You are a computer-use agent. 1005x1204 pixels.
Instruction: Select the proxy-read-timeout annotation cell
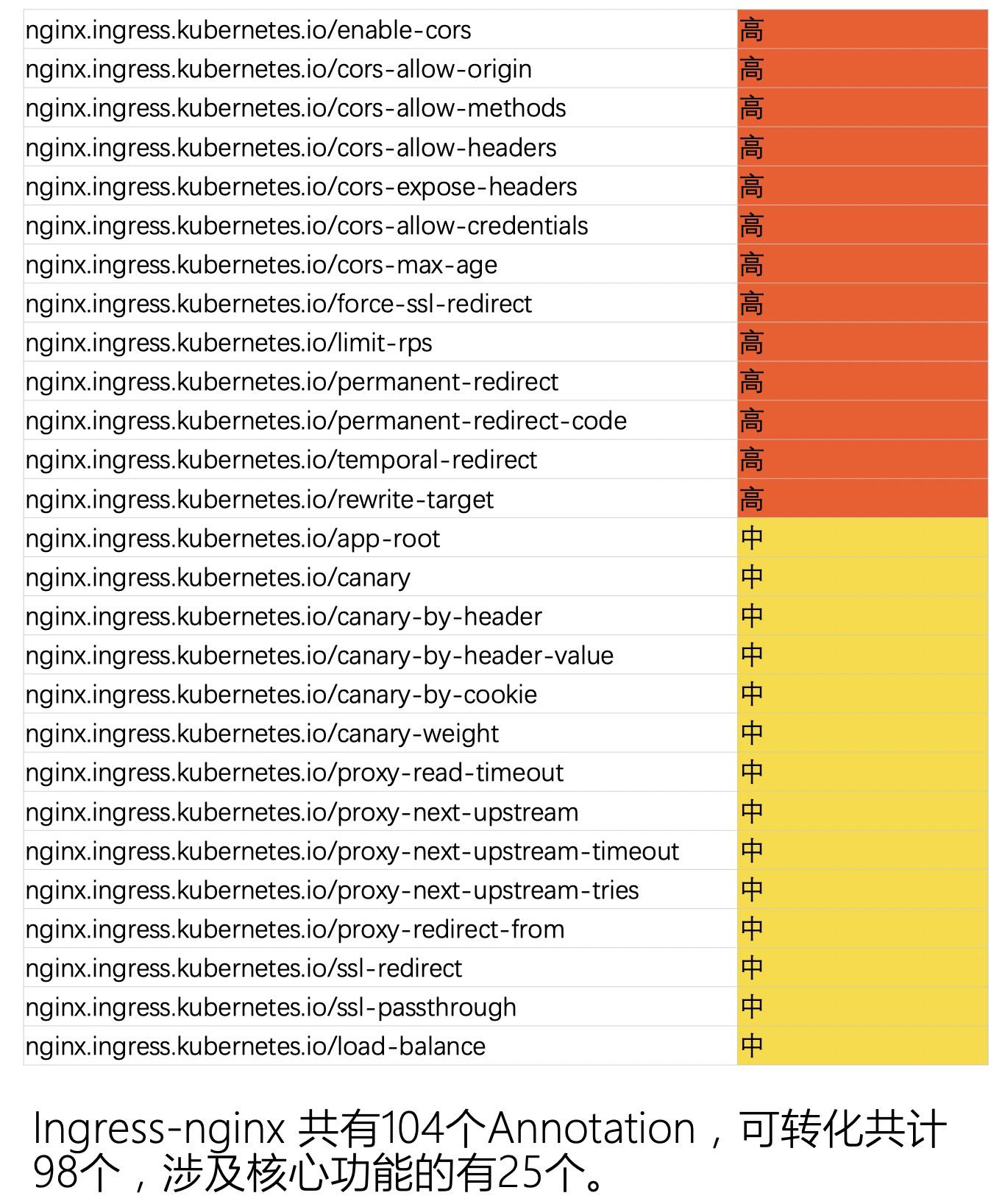click(x=380, y=771)
